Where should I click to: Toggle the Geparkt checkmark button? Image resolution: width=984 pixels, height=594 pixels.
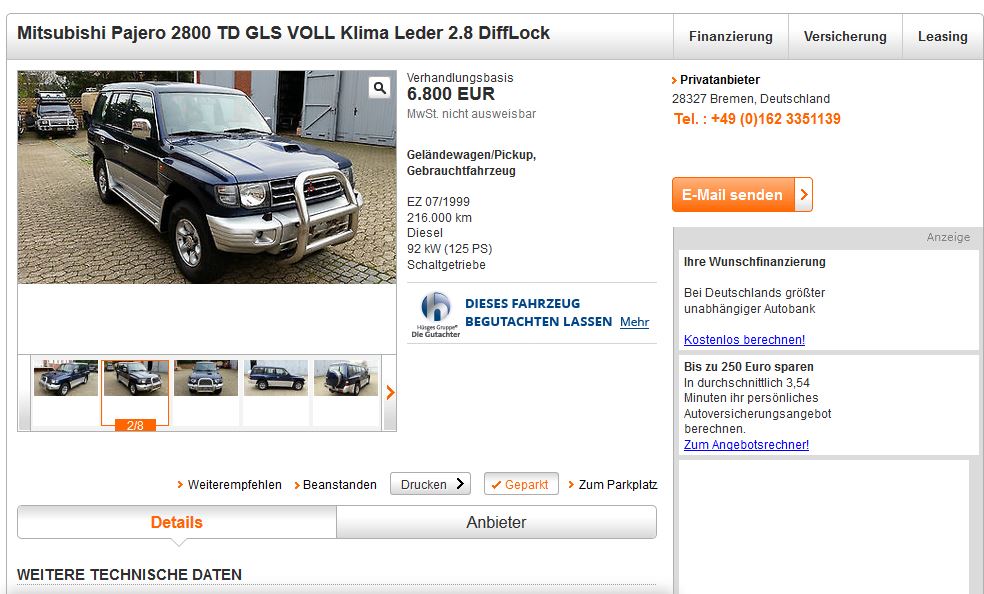521,484
